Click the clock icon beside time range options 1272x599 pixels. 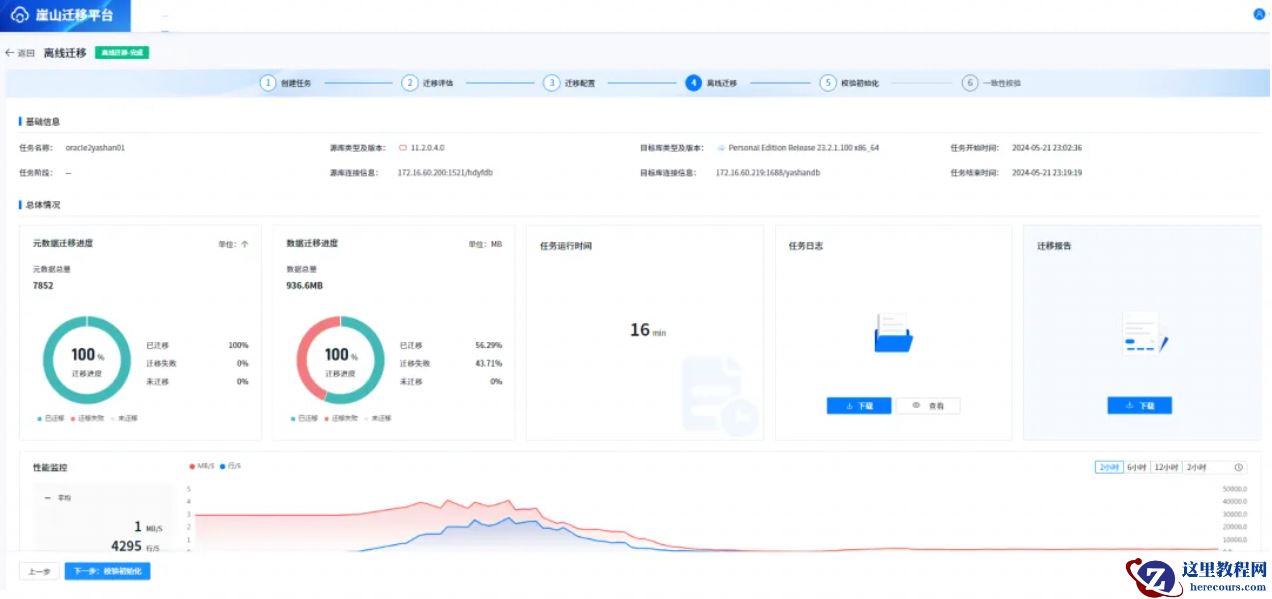1239,467
